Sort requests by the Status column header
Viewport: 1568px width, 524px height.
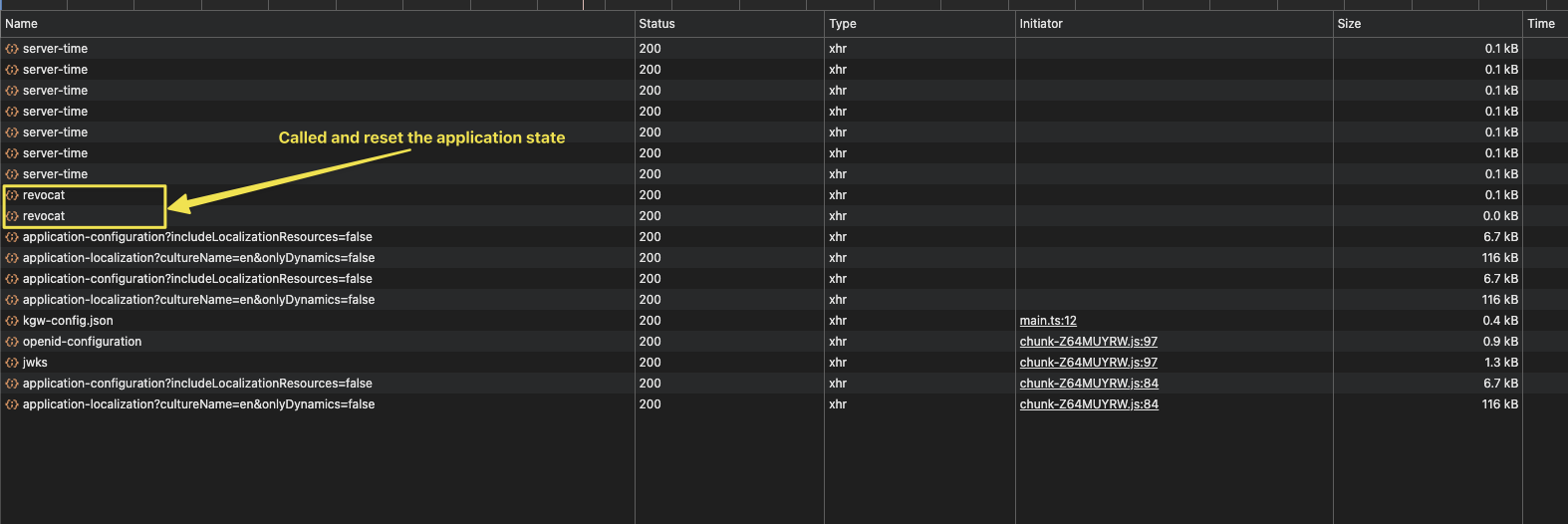pos(656,24)
